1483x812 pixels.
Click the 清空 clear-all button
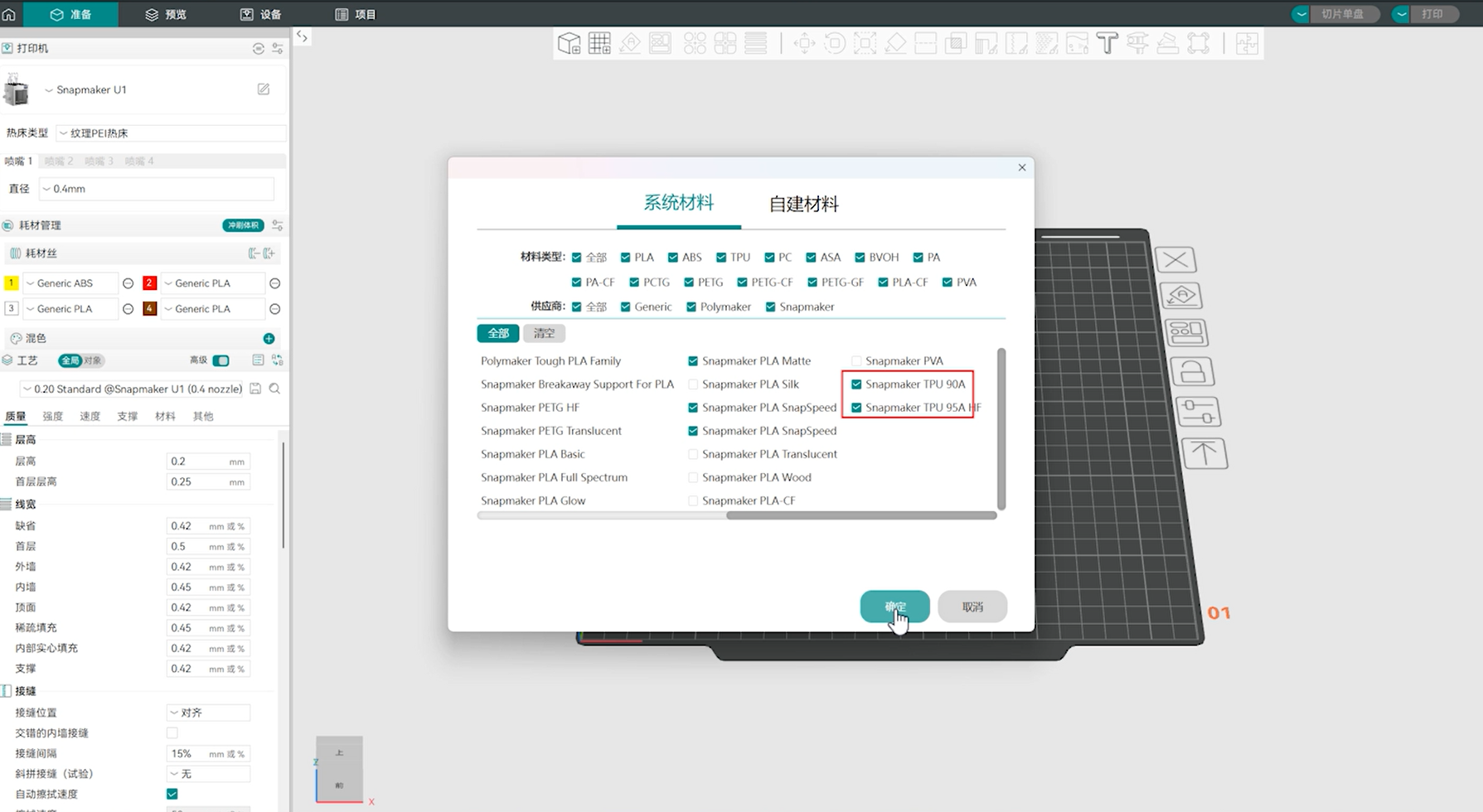click(x=545, y=333)
